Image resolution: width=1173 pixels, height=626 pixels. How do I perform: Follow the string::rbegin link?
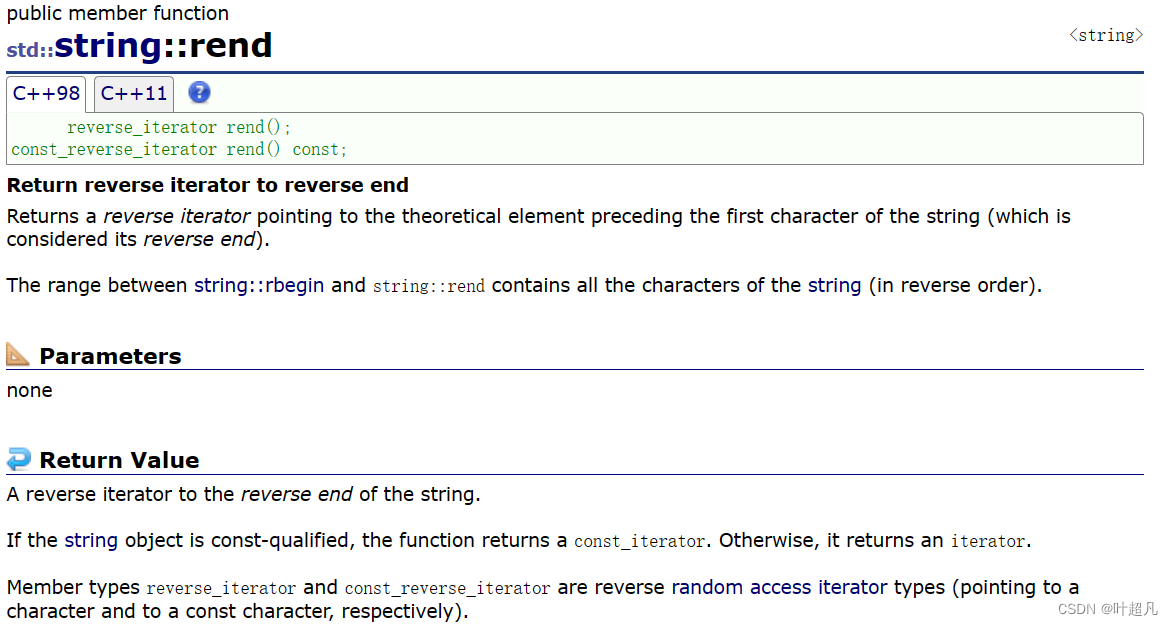(259, 285)
